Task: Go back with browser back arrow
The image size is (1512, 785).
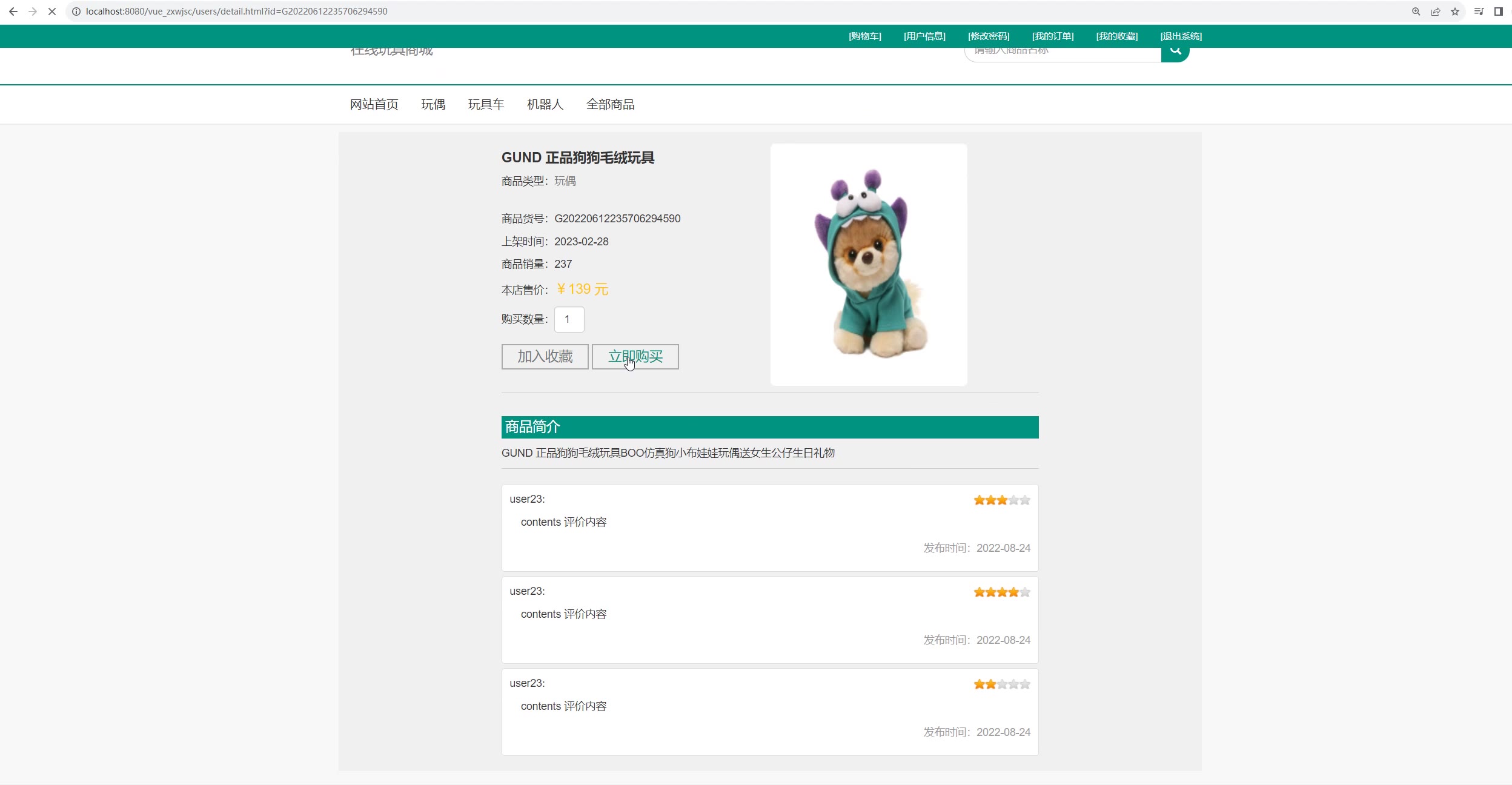Action: point(13,12)
